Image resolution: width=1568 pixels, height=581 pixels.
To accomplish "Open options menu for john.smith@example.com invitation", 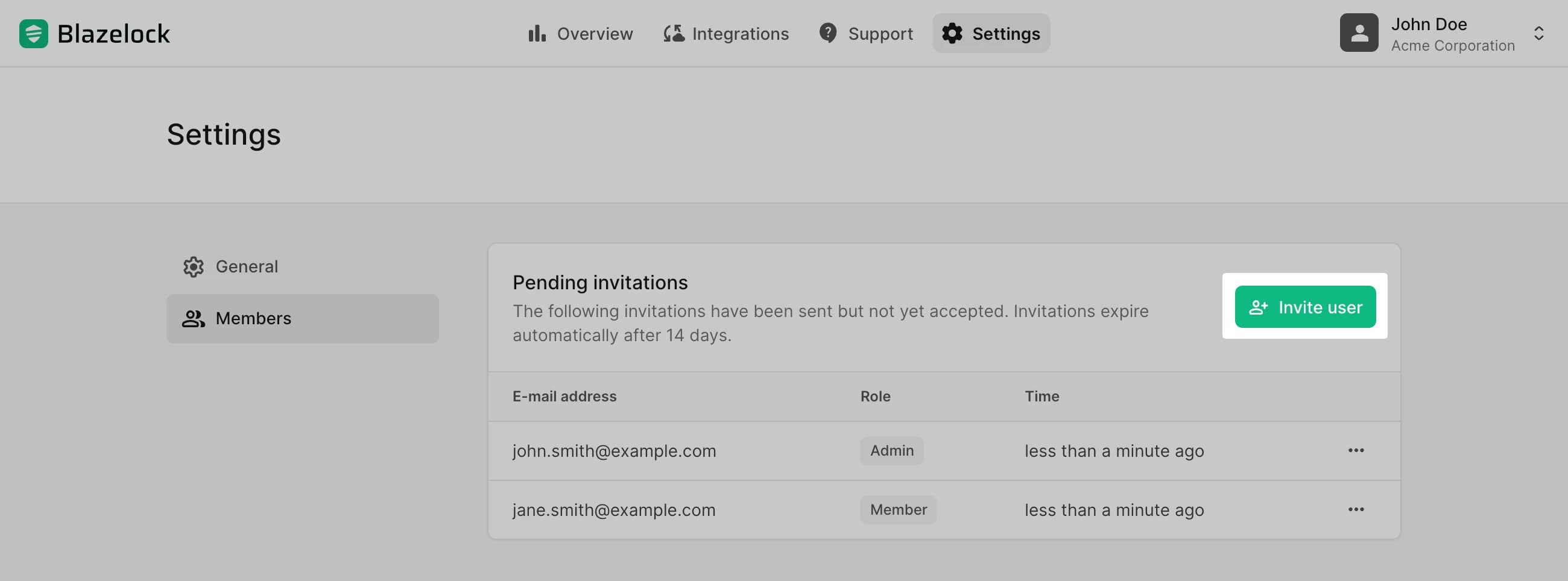I will point(1356,450).
